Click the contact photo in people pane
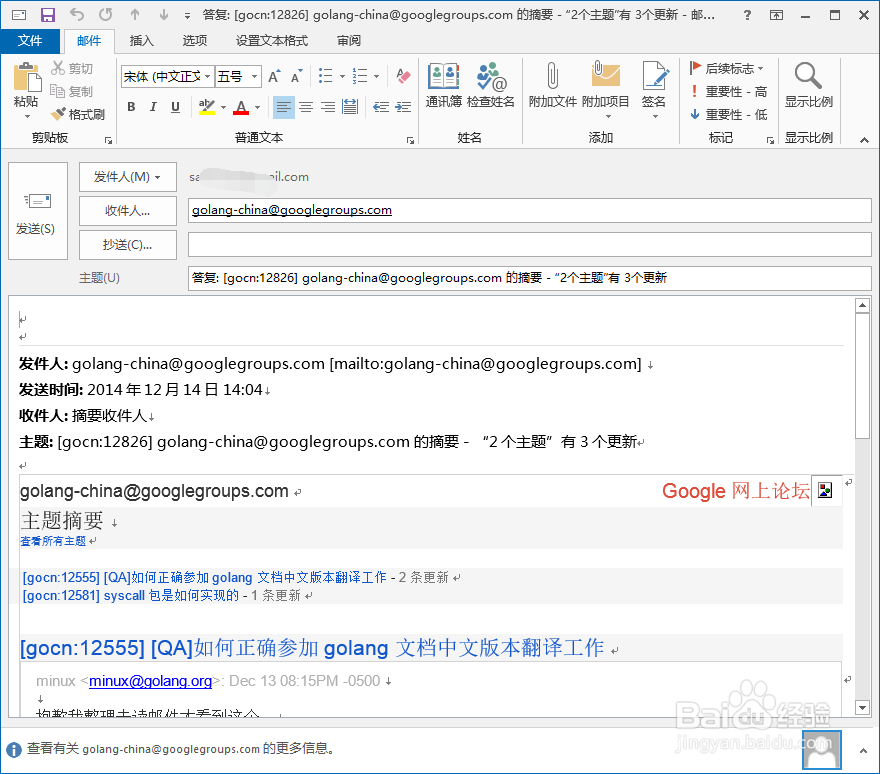This screenshot has height=774, width=880. pos(822,750)
